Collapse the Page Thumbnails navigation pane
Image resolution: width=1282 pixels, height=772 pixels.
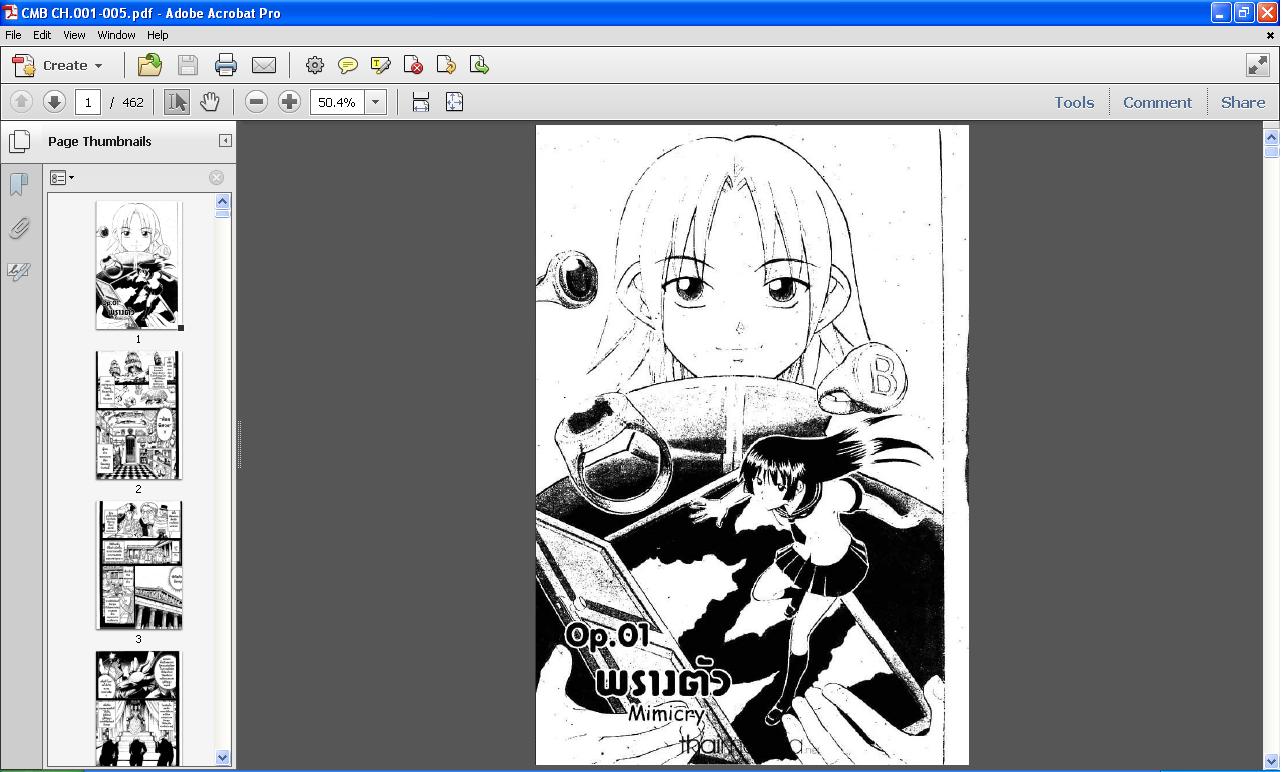point(225,141)
